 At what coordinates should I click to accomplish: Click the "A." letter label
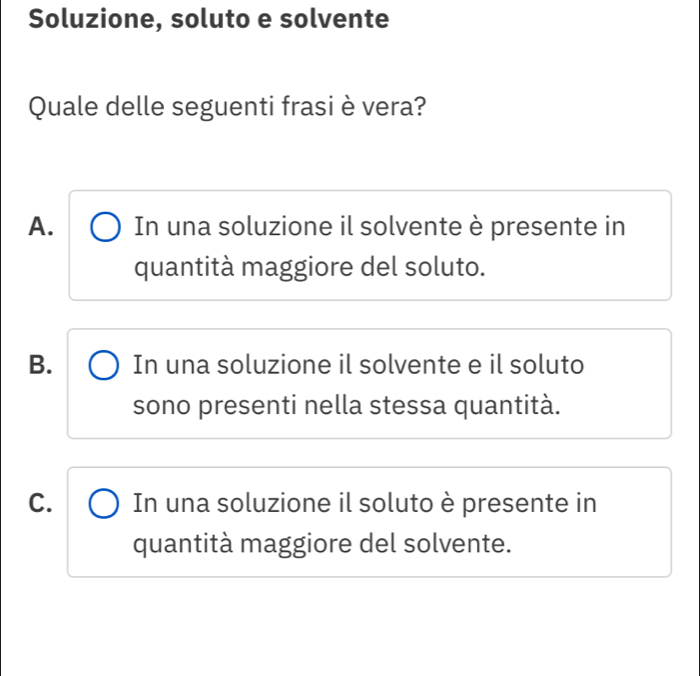pos(42,227)
